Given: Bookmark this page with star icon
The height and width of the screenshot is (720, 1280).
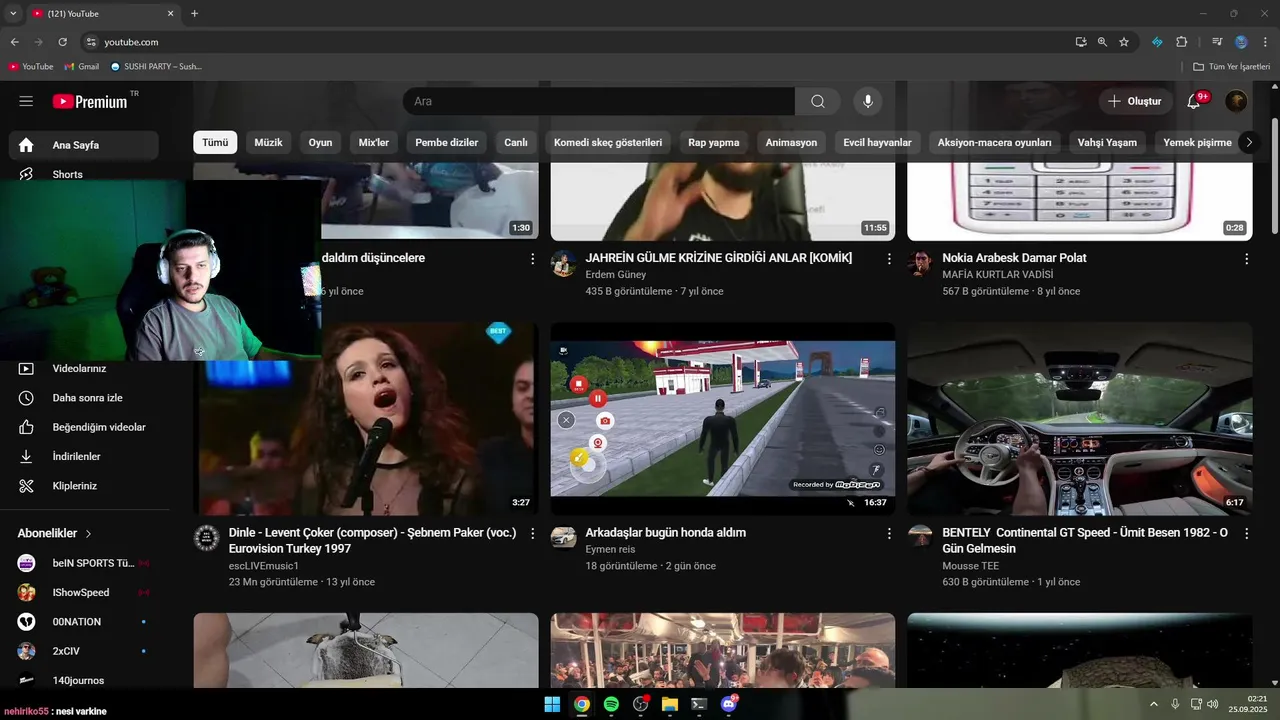Looking at the screenshot, I should (x=1124, y=42).
